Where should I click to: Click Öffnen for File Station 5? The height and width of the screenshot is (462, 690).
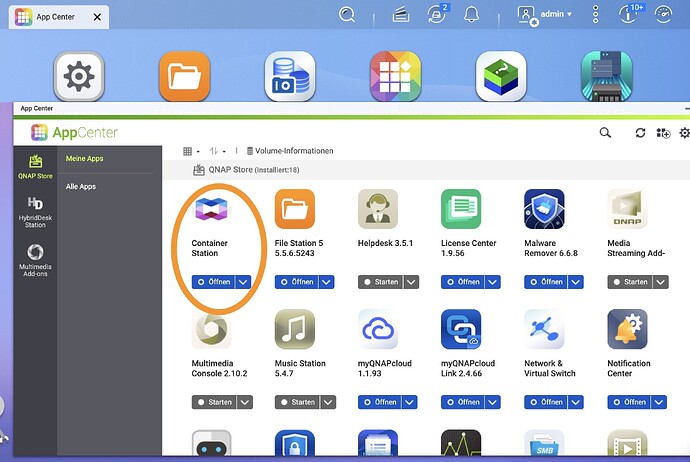point(297,282)
